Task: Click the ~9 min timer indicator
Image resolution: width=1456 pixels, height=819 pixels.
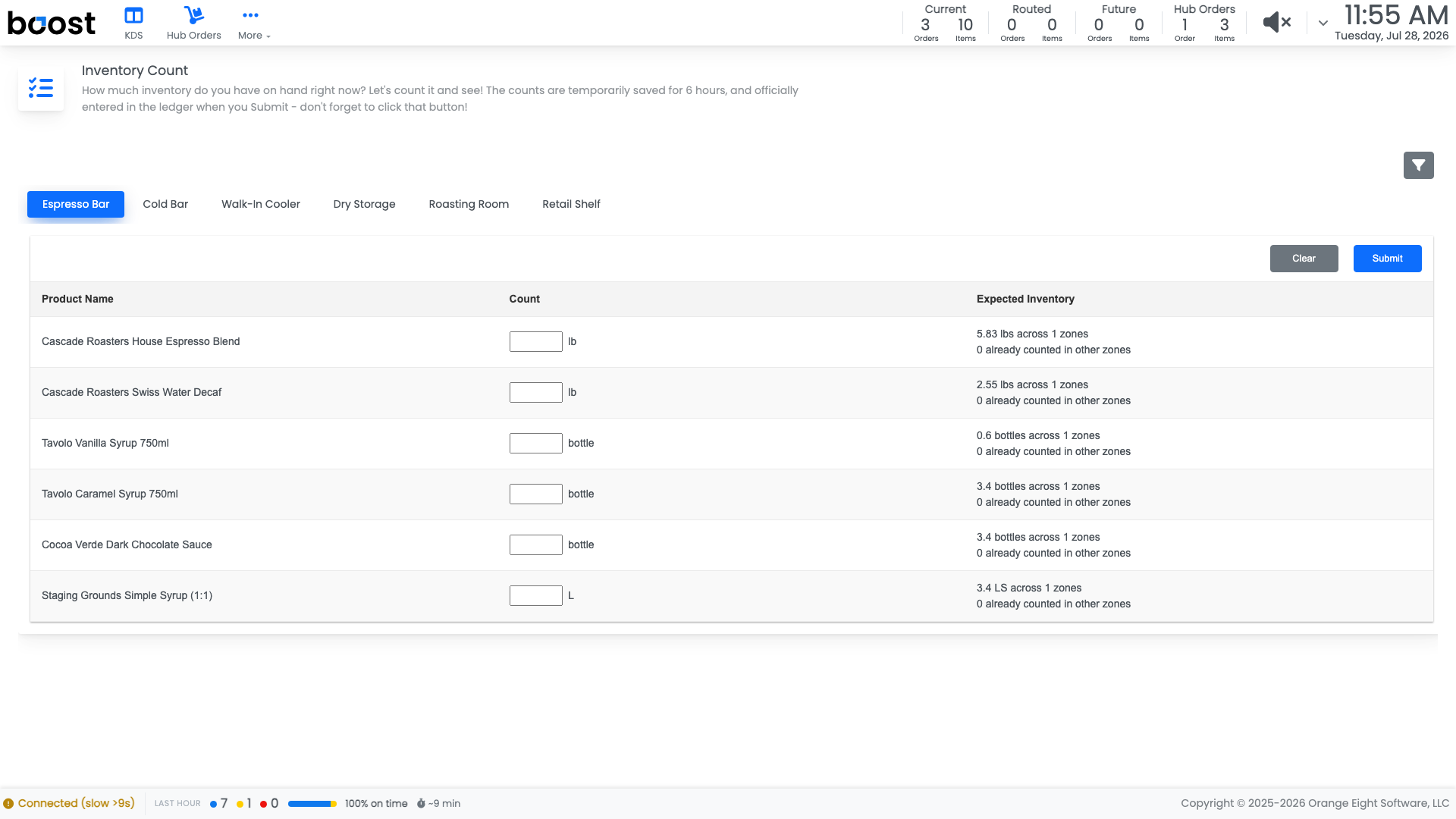Action: (438, 804)
